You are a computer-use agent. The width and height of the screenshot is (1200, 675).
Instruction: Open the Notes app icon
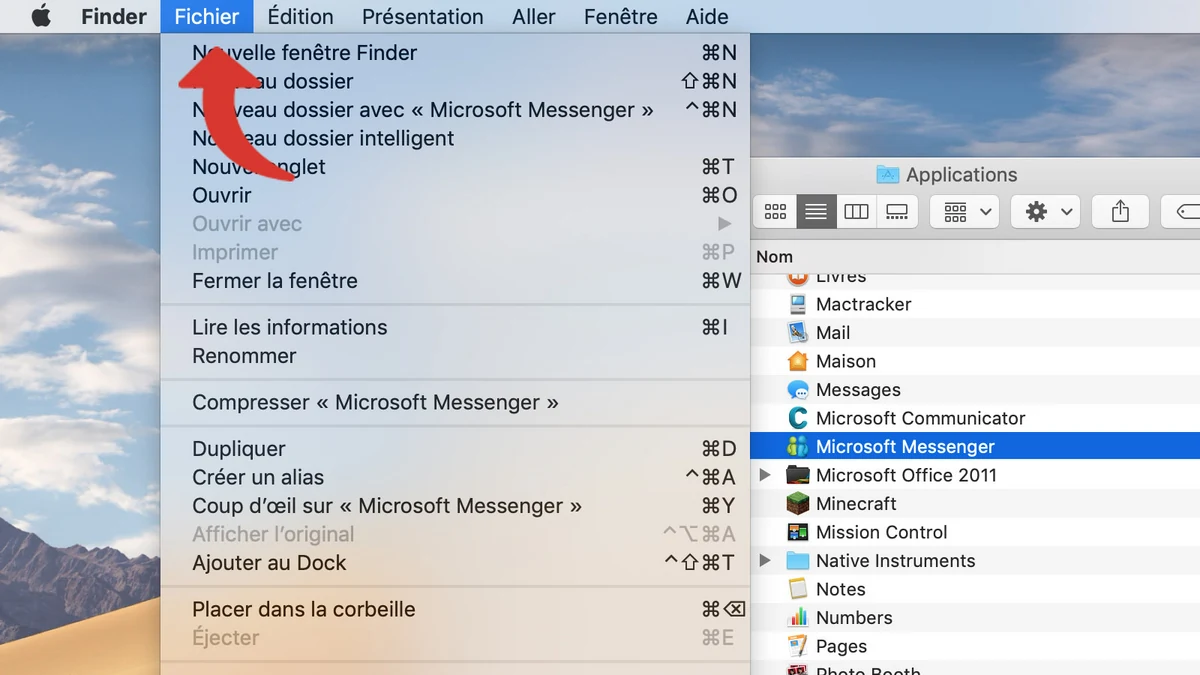[x=842, y=589]
